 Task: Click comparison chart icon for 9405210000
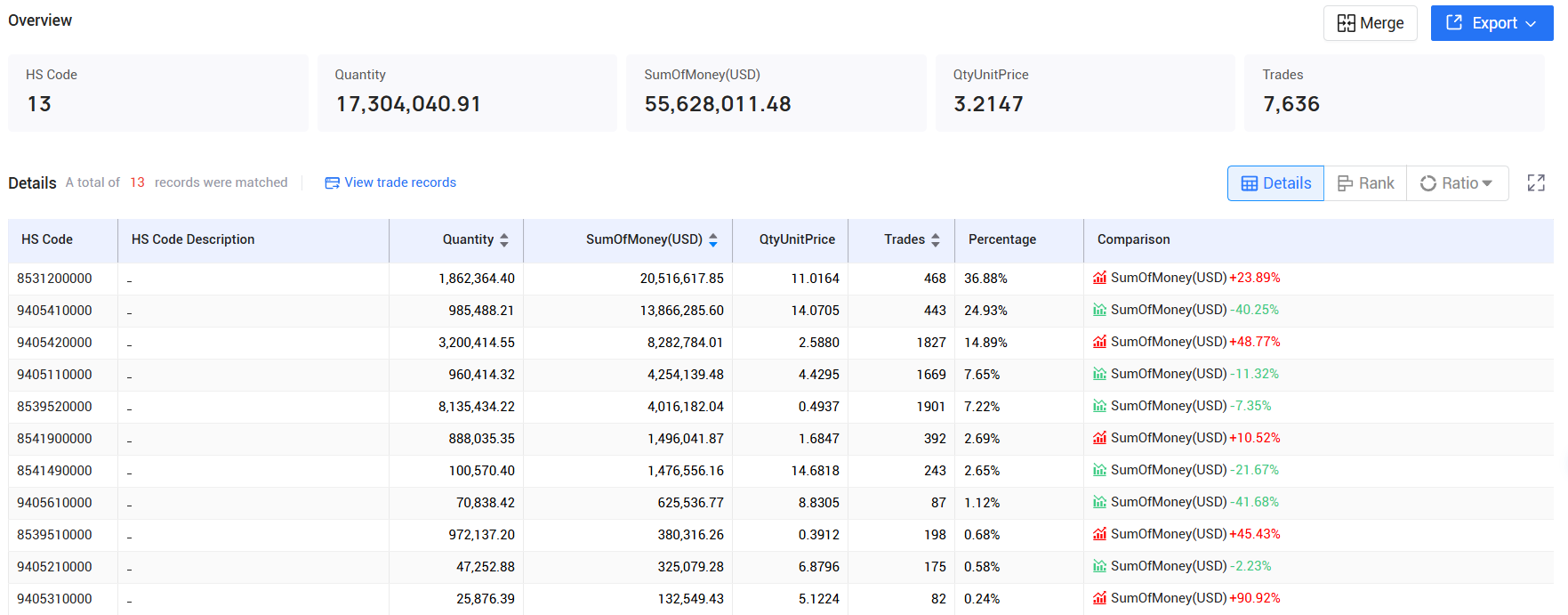point(1100,566)
